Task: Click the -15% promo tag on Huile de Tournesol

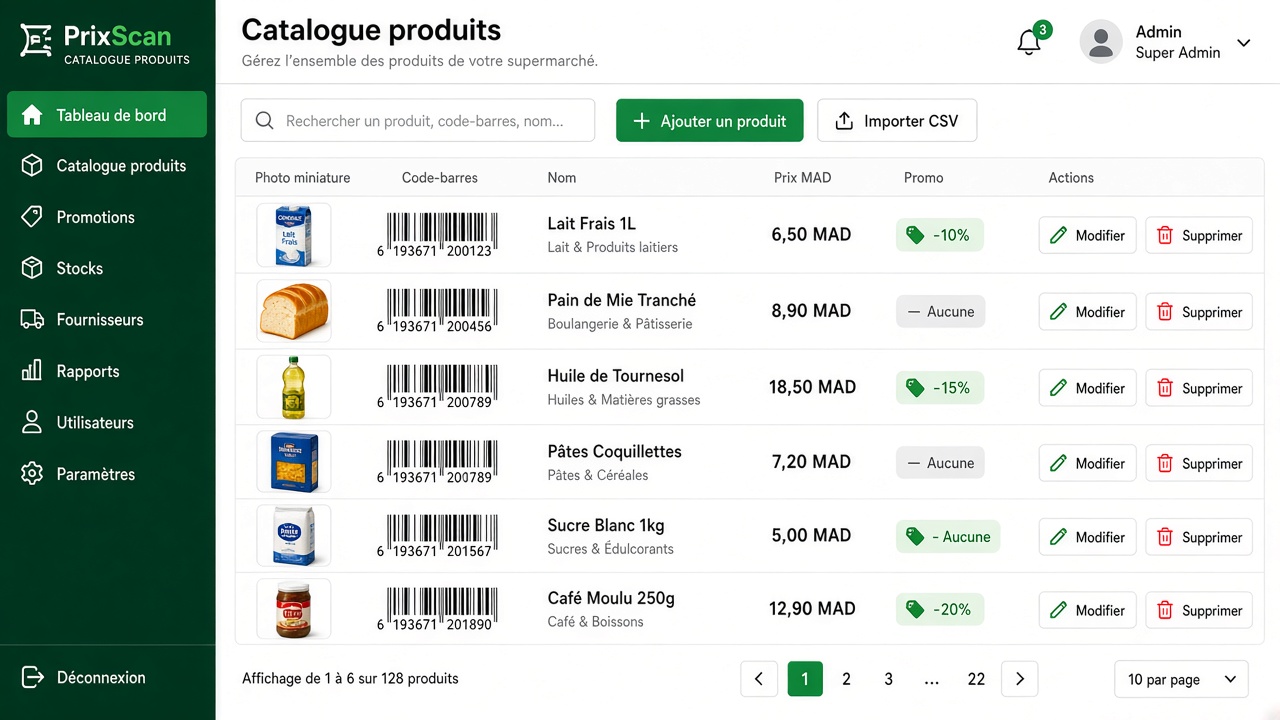Action: pos(940,388)
